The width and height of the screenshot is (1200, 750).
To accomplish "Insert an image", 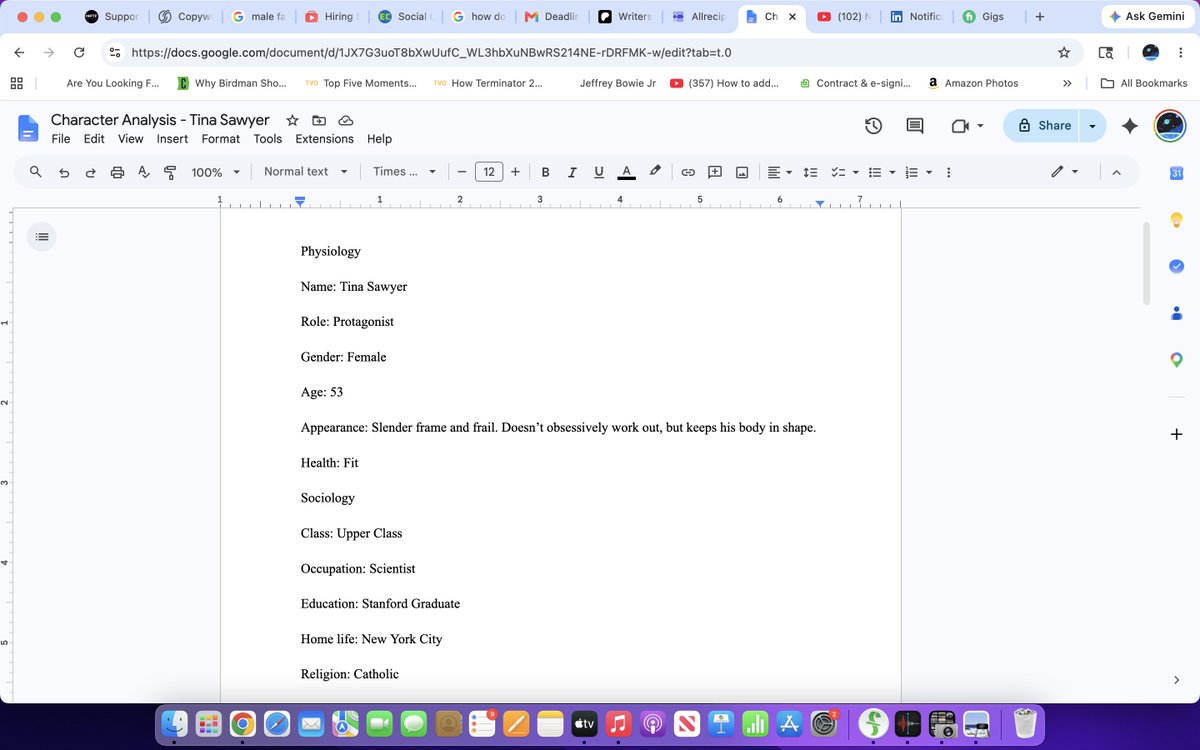I will pyautogui.click(x=742, y=172).
